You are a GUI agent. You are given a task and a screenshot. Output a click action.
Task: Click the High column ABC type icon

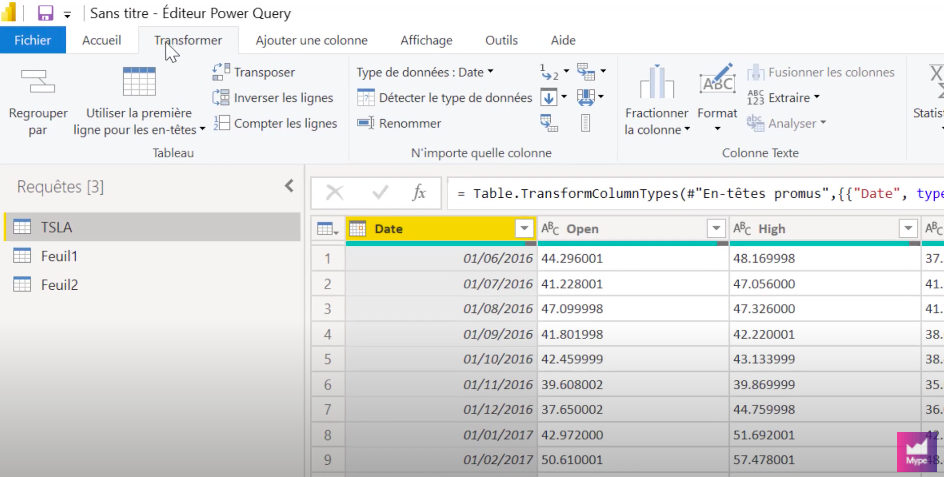(x=742, y=228)
